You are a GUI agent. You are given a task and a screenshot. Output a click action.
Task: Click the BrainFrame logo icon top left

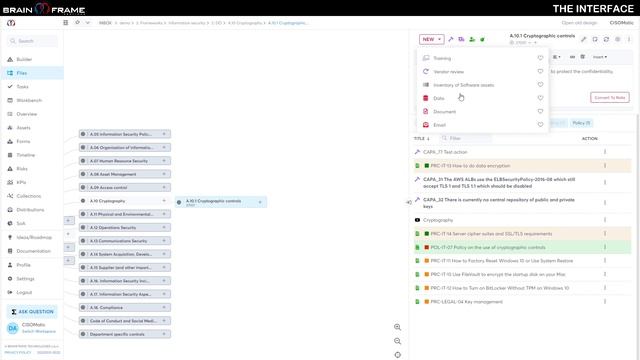(11, 23)
